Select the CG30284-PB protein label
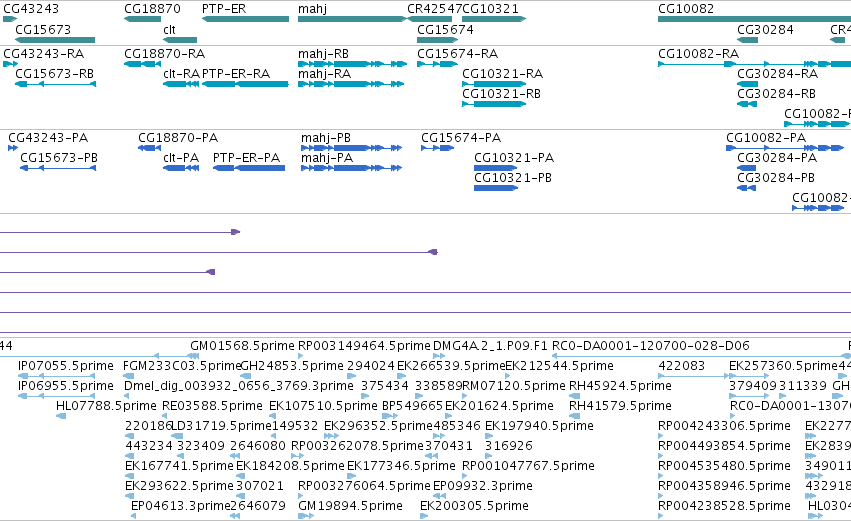Image resolution: width=851 pixels, height=521 pixels. pos(776,178)
